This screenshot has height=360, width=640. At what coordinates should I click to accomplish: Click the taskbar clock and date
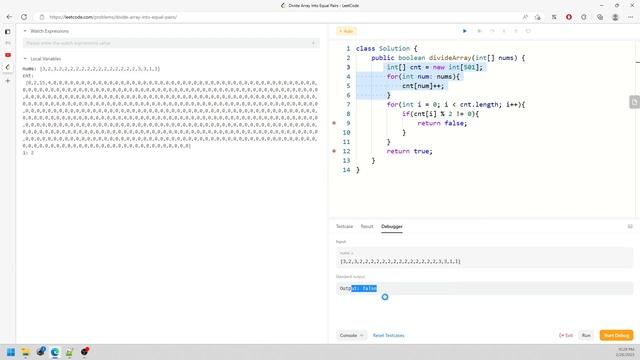(626, 352)
